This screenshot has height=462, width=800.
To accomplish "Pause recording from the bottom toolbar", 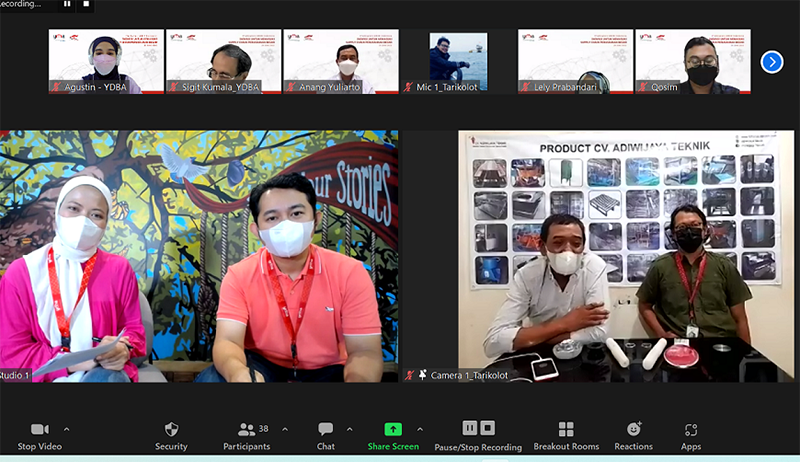I will pyautogui.click(x=469, y=428).
